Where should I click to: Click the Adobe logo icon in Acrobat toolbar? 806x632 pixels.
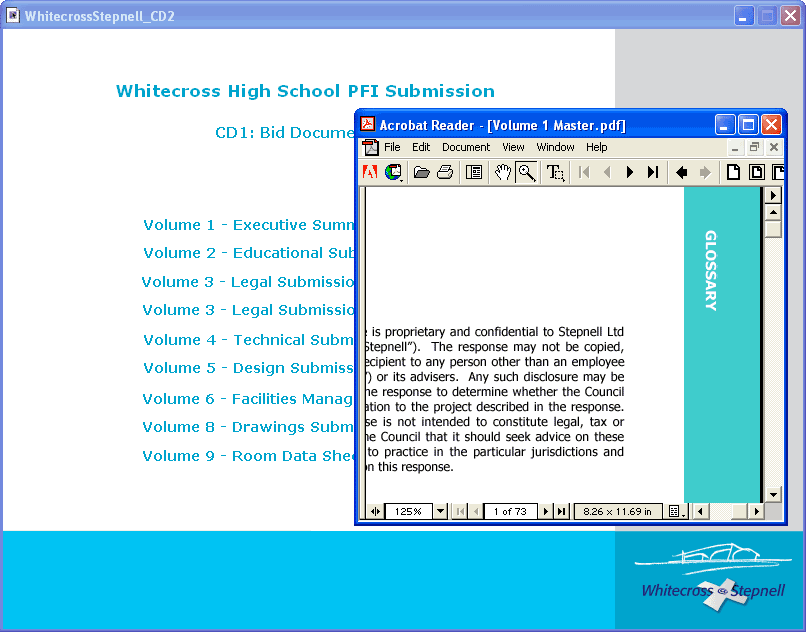click(x=370, y=172)
